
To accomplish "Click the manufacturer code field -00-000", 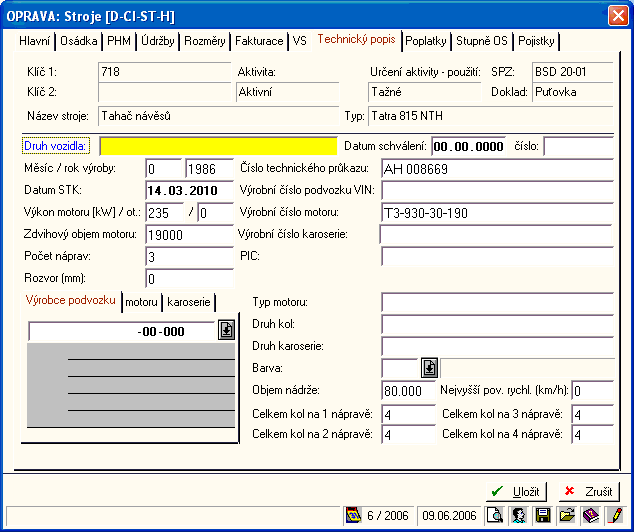I will [122, 331].
